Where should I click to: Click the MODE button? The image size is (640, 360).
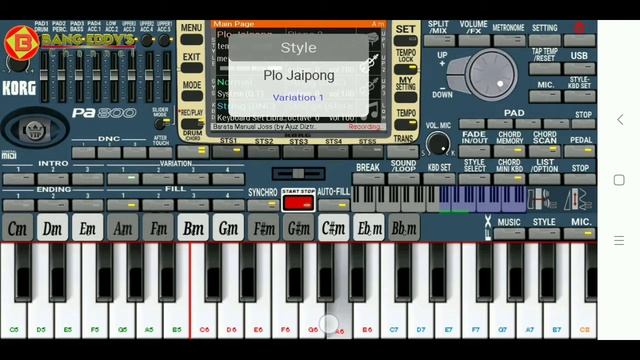pos(191,96)
